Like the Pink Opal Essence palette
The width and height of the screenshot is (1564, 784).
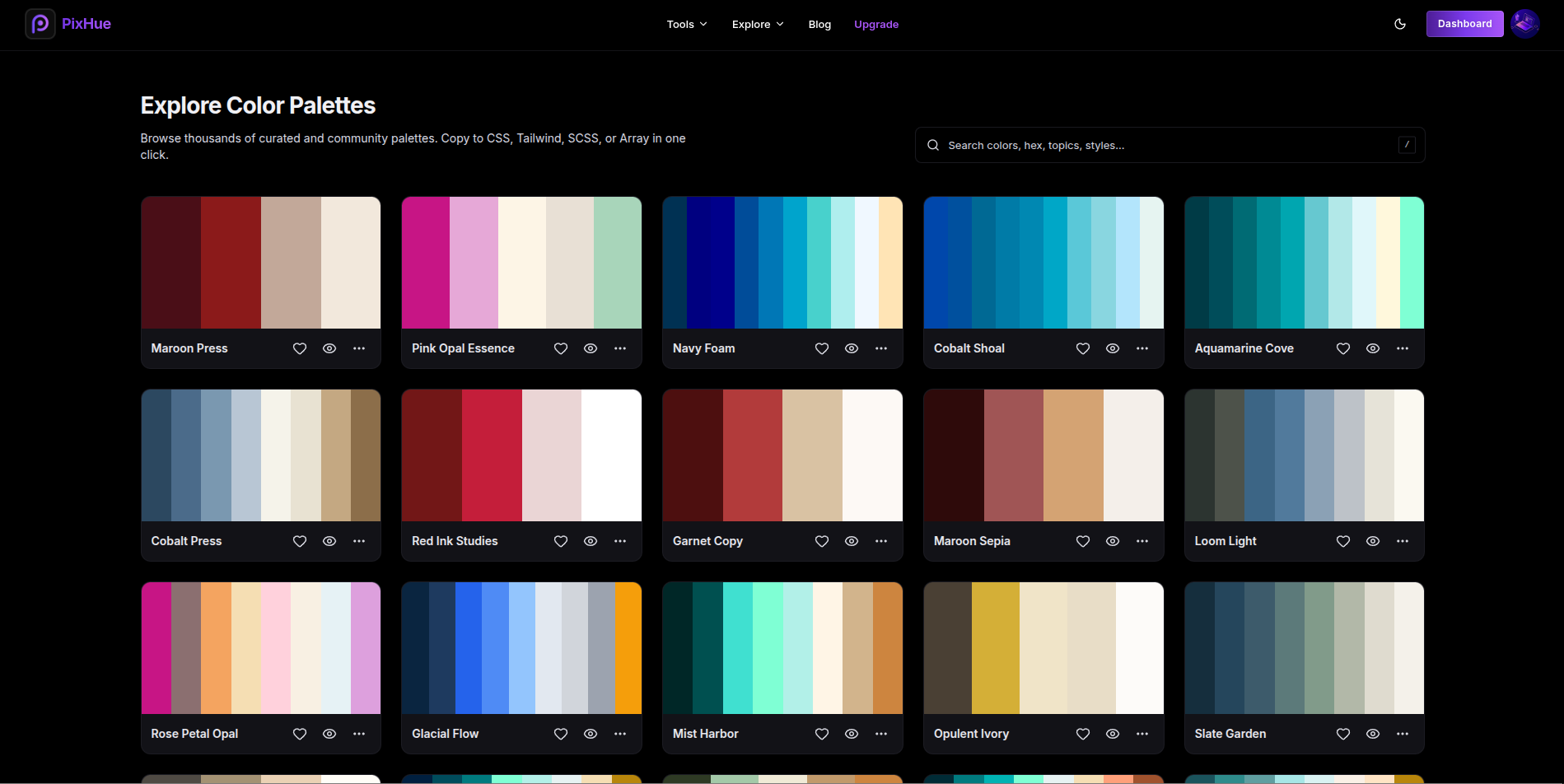pyautogui.click(x=561, y=348)
